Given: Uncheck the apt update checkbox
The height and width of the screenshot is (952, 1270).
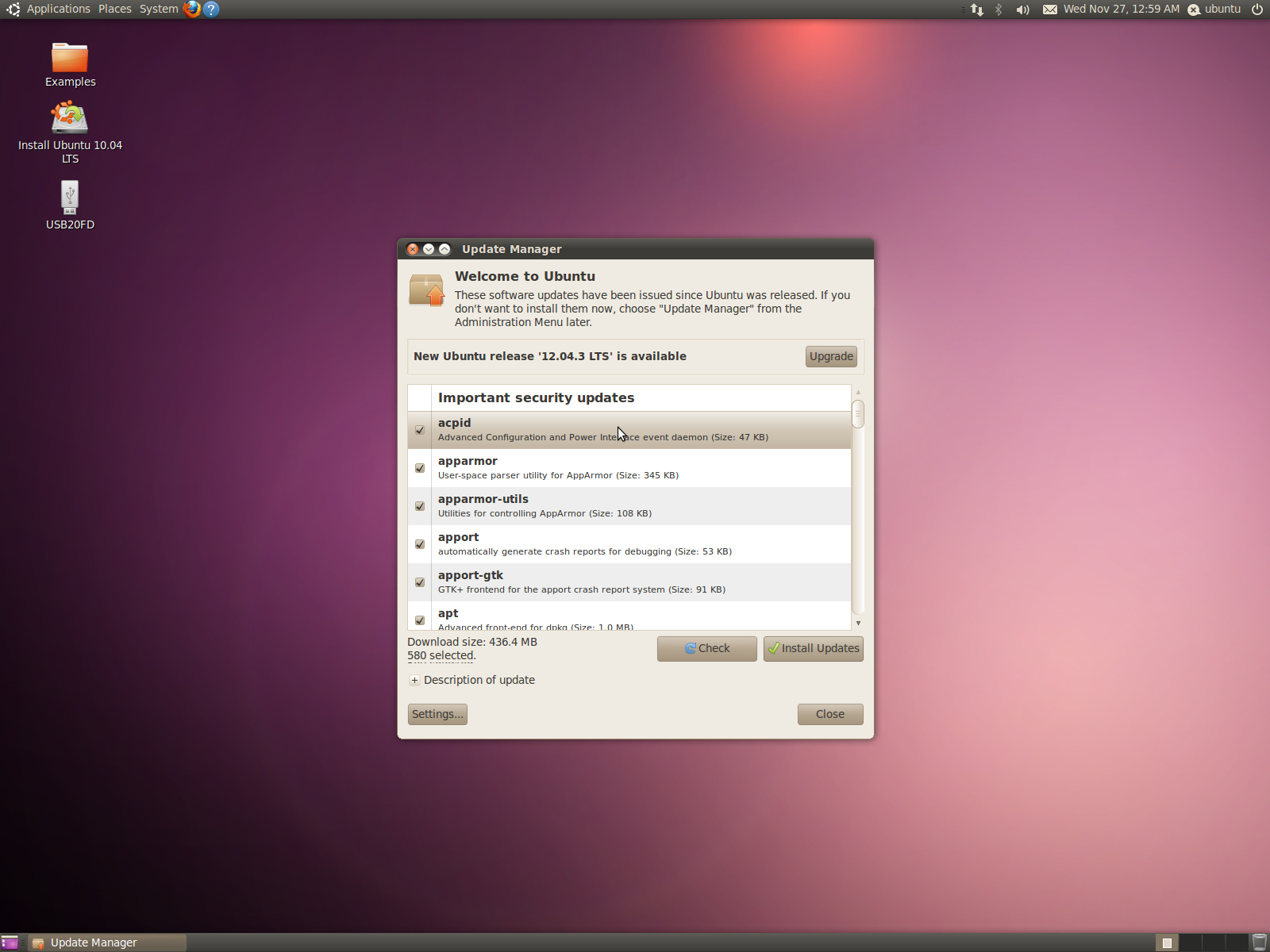Looking at the screenshot, I should (x=420, y=620).
